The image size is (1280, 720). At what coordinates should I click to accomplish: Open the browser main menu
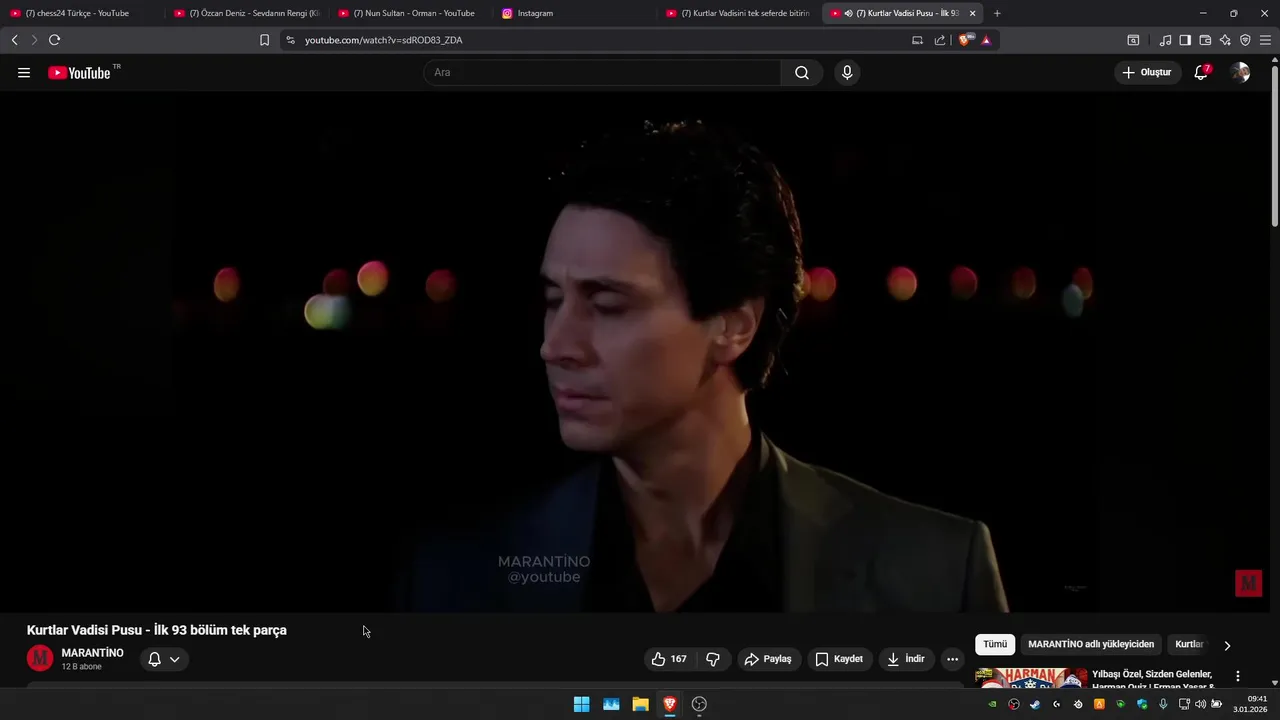(1265, 40)
